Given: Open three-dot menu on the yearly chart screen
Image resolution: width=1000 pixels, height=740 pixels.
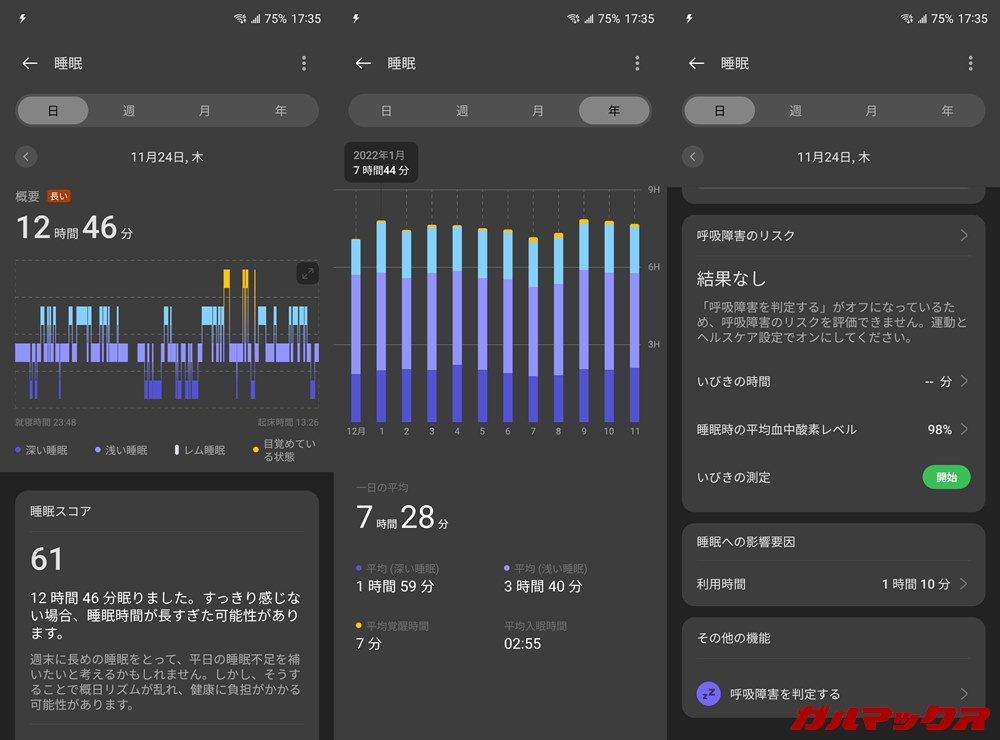Looking at the screenshot, I should pyautogui.click(x=636, y=63).
